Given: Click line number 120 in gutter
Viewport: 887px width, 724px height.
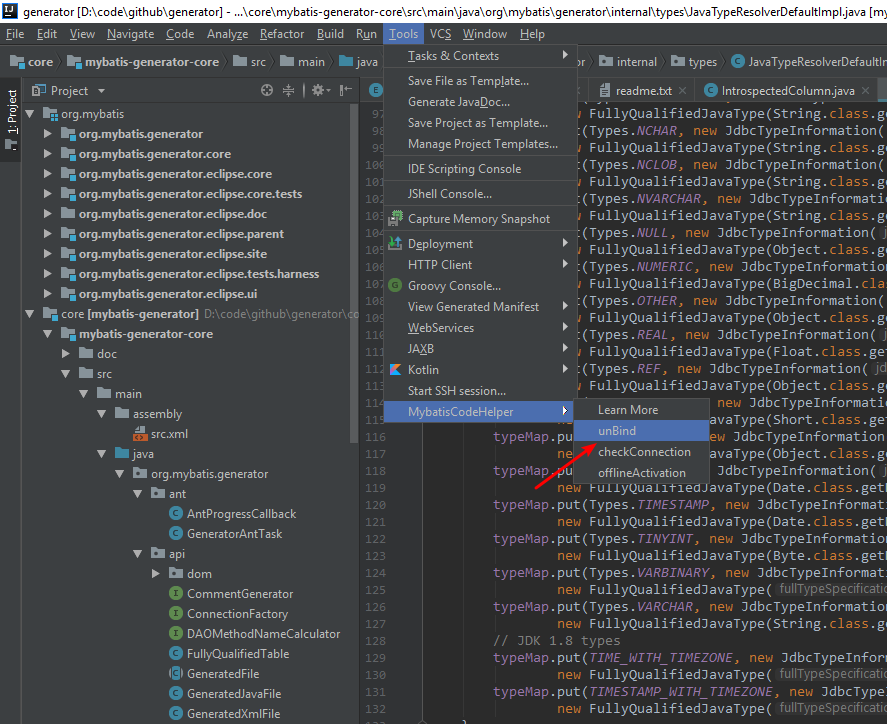Looking at the screenshot, I should click(375, 505).
